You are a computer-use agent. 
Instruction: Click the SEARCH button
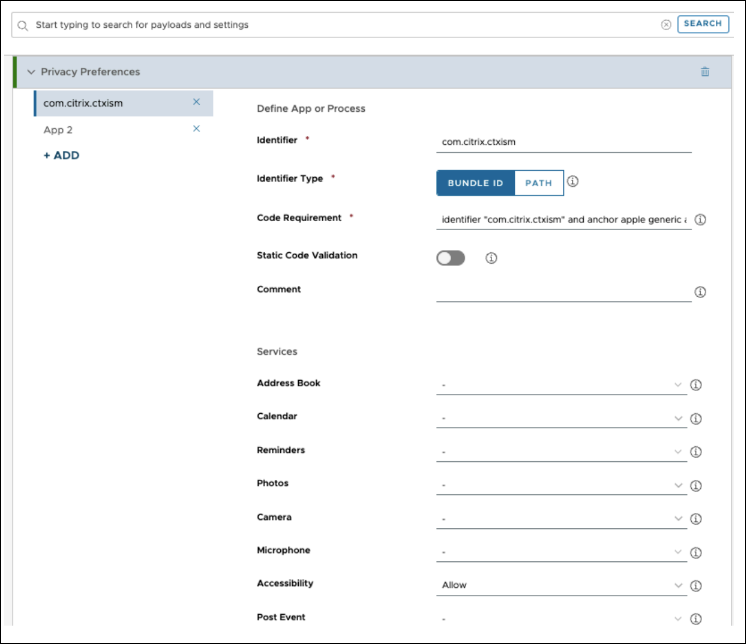[703, 24]
